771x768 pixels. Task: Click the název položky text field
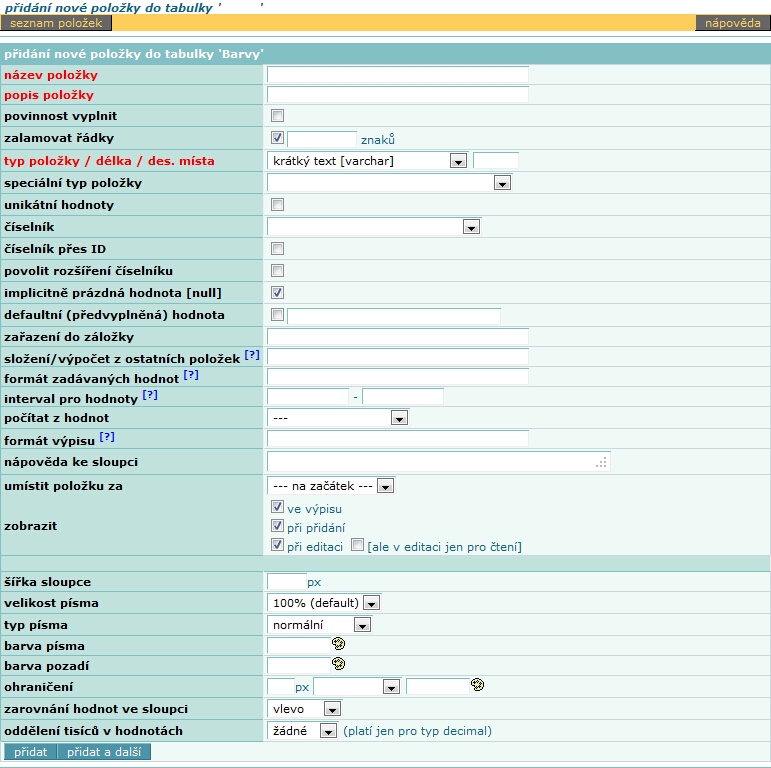(397, 74)
